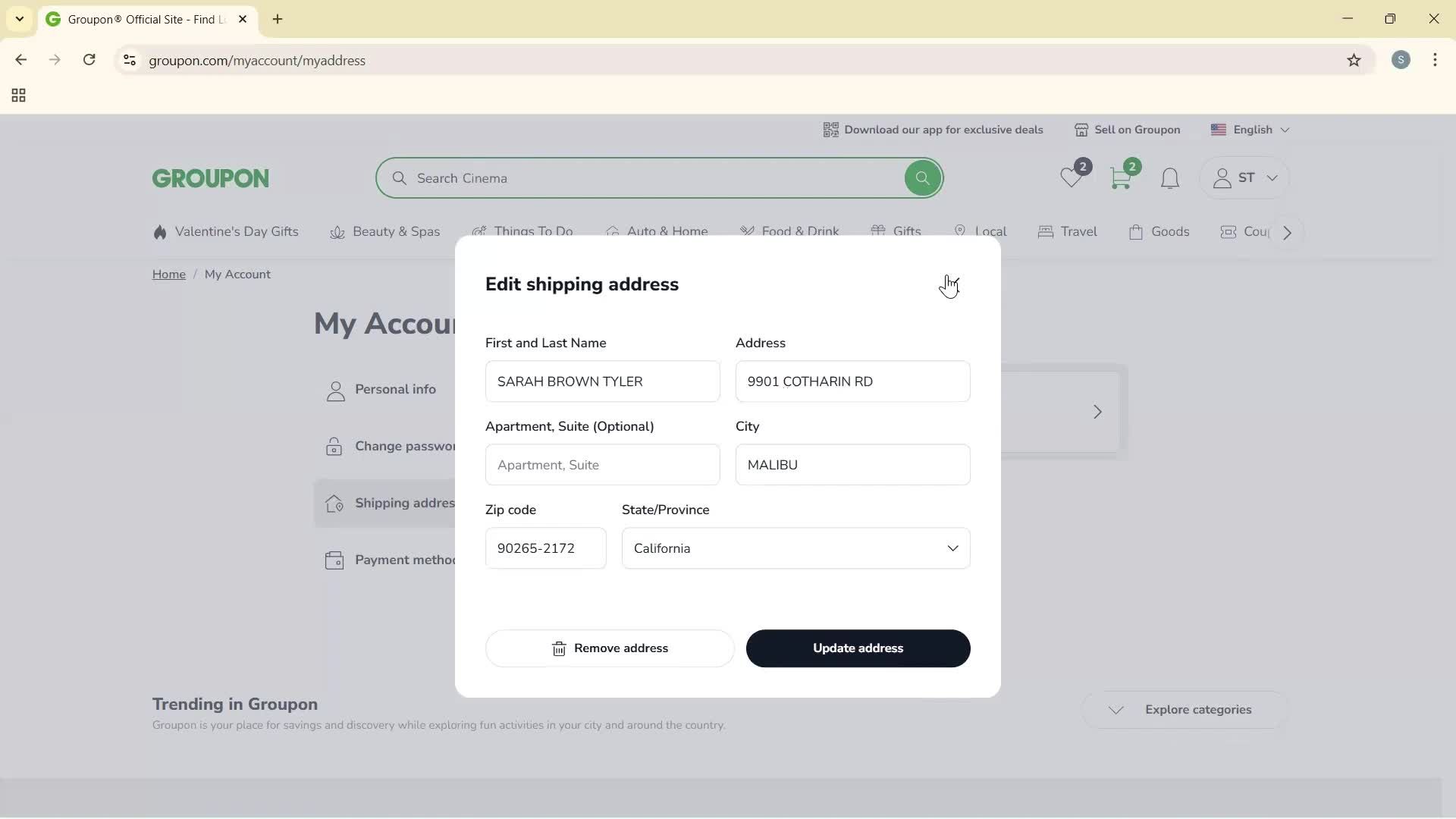1456x819 pixels.
Task: Go to Home via the breadcrumb link
Action: click(168, 274)
